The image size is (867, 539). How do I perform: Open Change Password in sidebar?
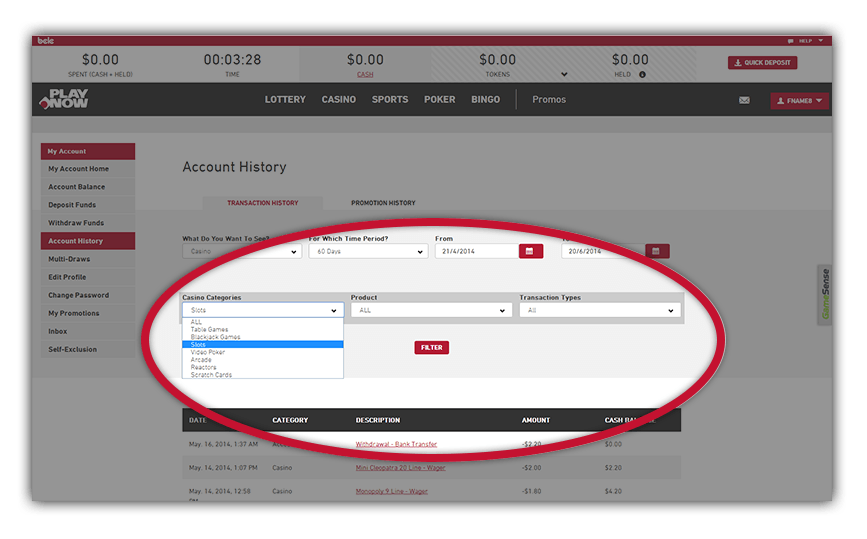(x=88, y=295)
